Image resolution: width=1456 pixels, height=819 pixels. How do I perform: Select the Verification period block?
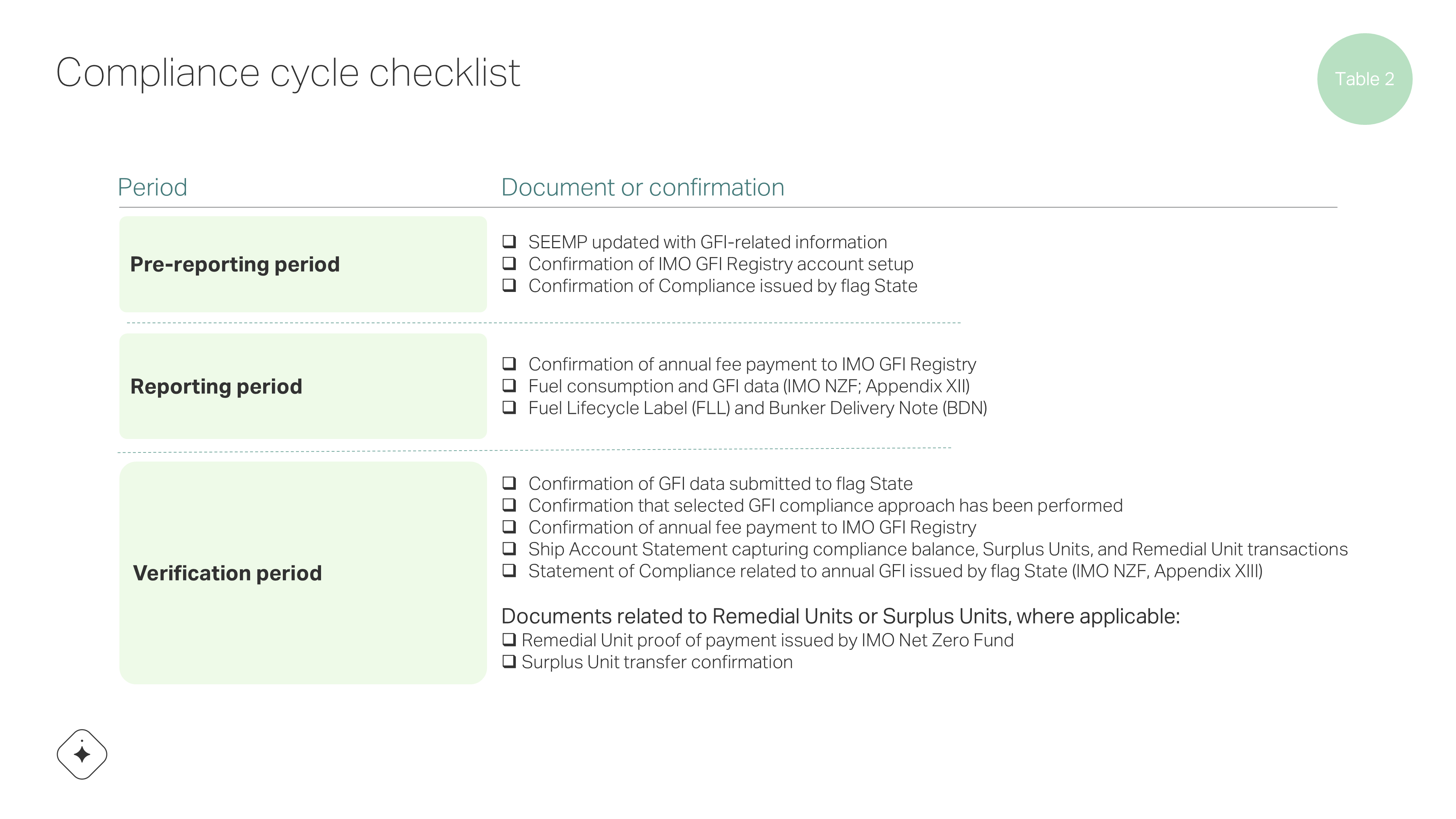(x=303, y=573)
